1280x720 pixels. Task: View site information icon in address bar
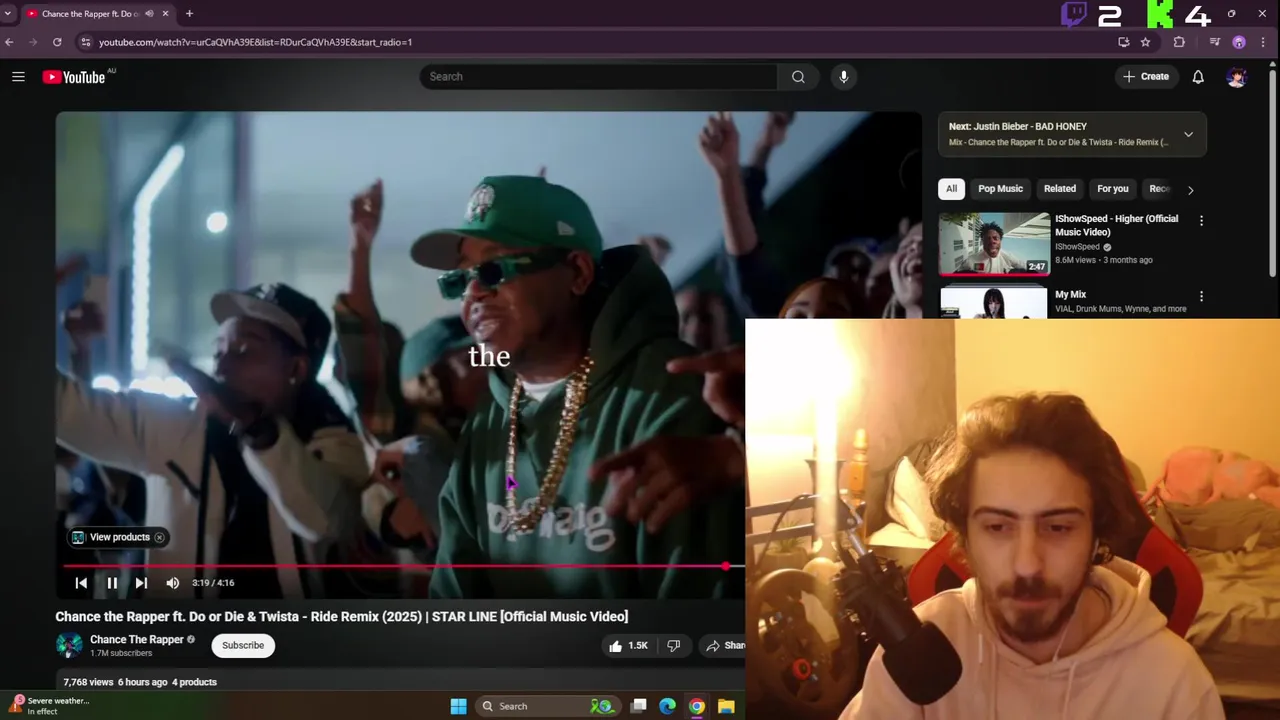pyautogui.click(x=86, y=42)
